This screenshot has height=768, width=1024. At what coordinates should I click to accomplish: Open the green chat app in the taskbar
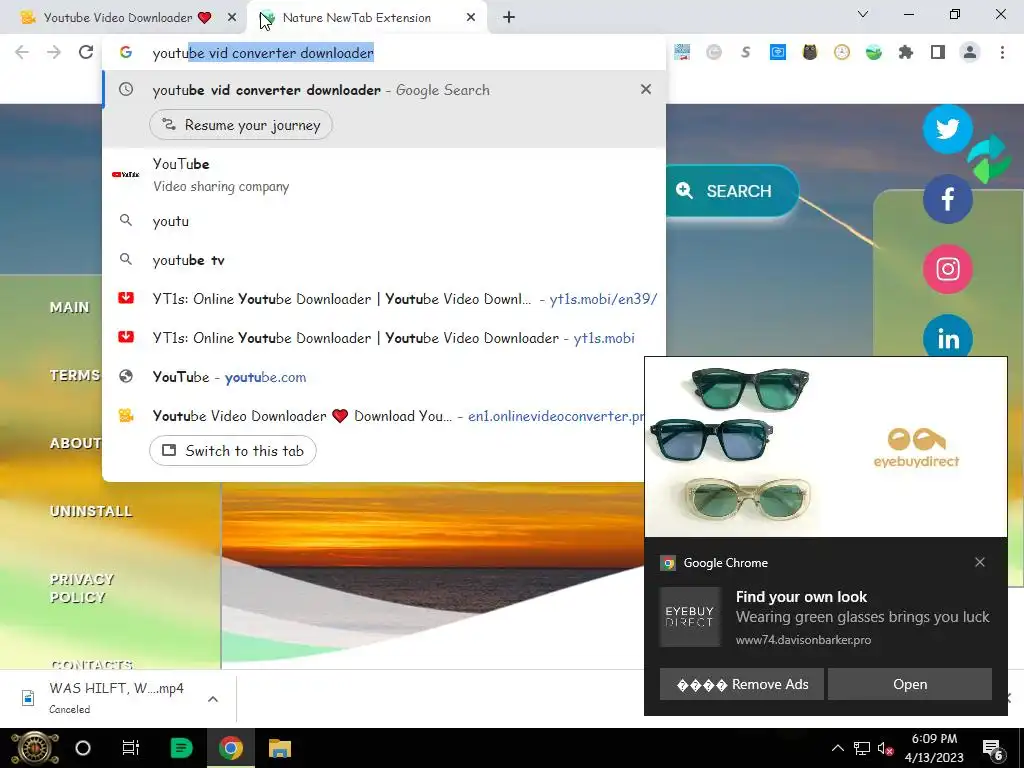click(181, 748)
